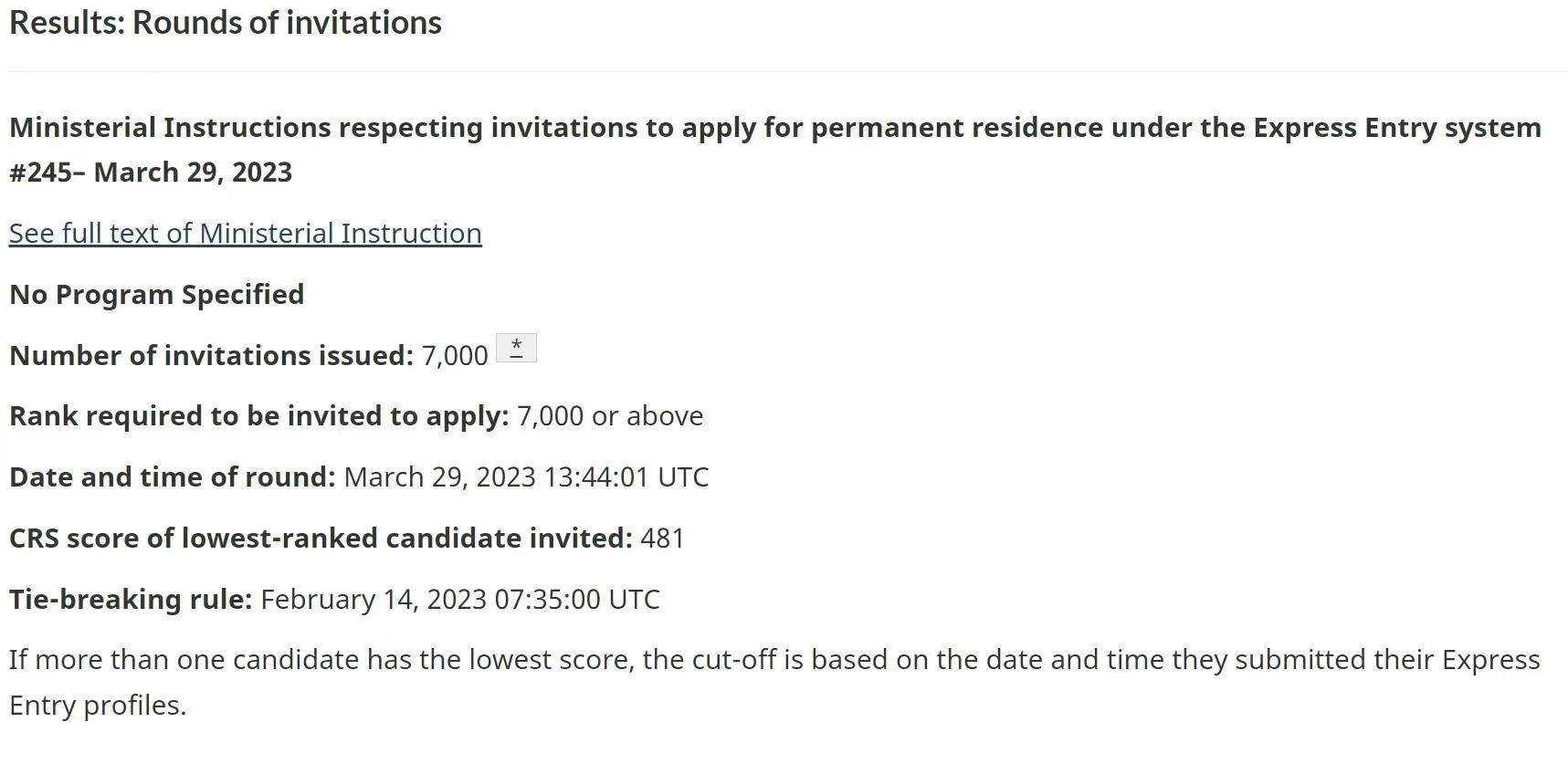Click the divider line under the Results heading
Image resolution: width=1568 pixels, height=764 pixels.
tap(787, 71)
